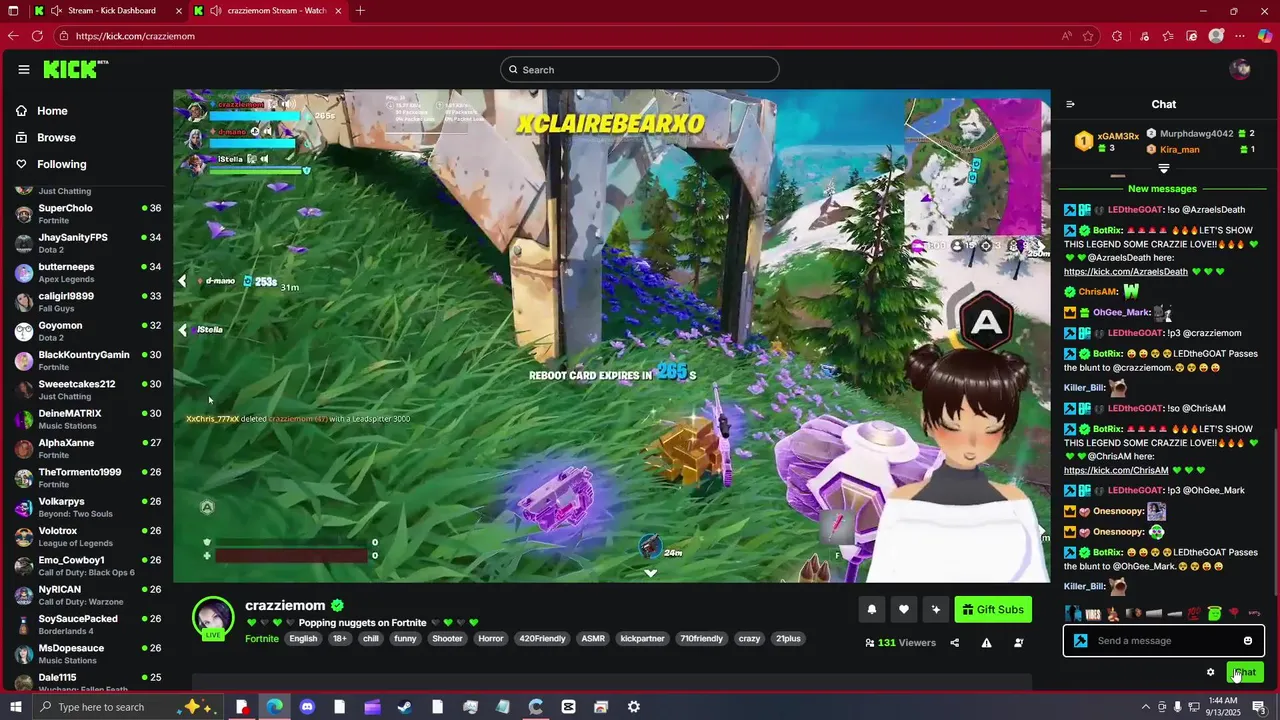Click Kira_man in gift leaderboard
Viewport: 1280px width, 720px height.
coord(1180,150)
